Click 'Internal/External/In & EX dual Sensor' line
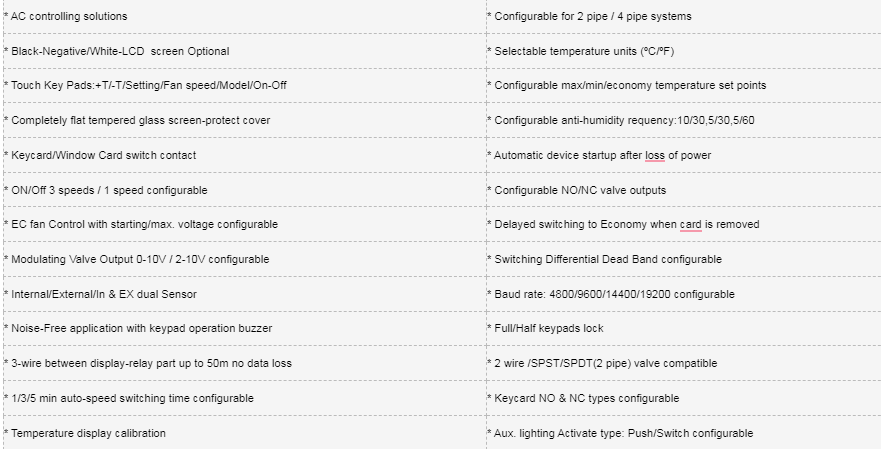This screenshot has width=881, height=449. click(104, 294)
